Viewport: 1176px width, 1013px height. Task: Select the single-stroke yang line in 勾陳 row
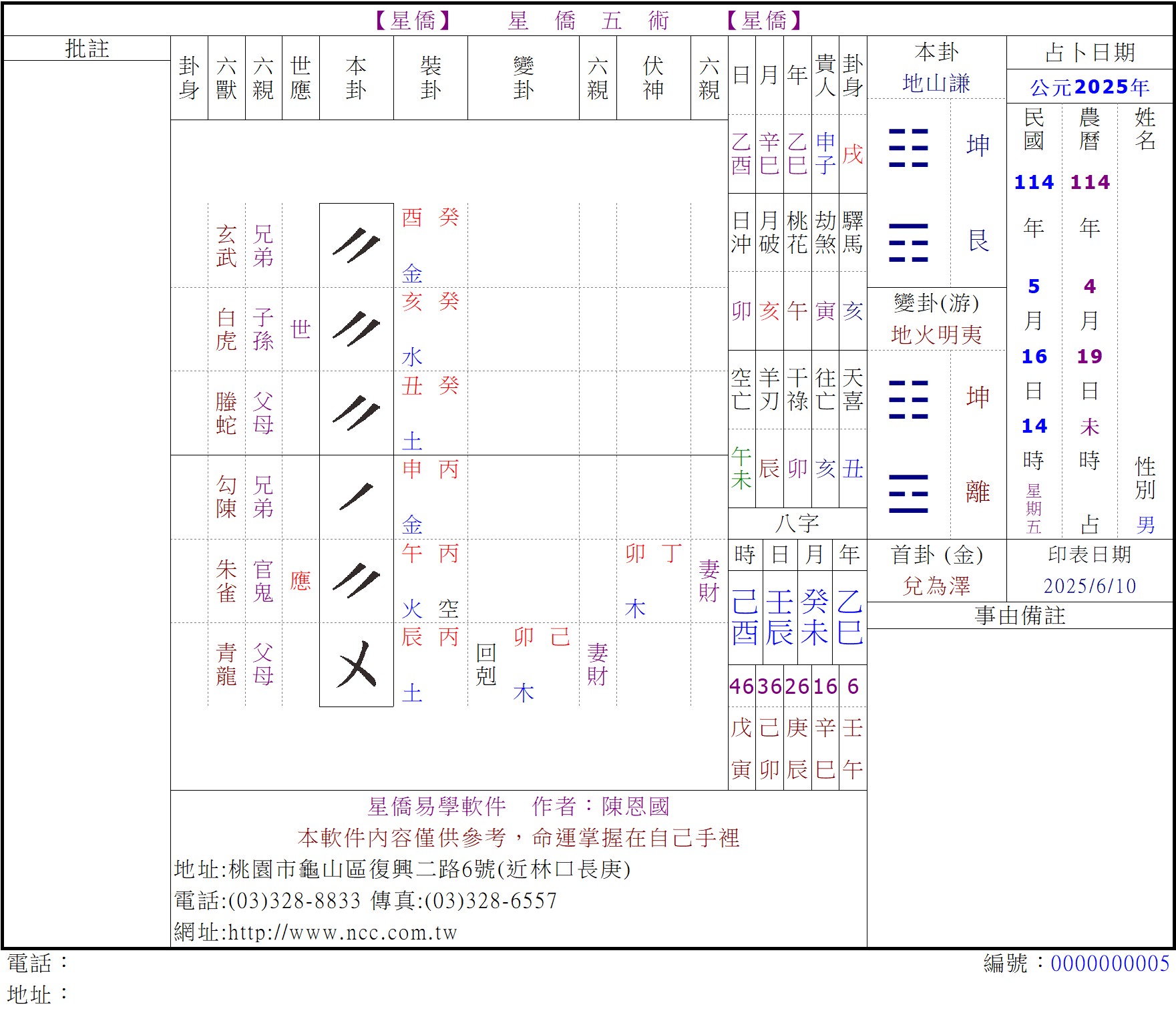pyautogui.click(x=356, y=497)
